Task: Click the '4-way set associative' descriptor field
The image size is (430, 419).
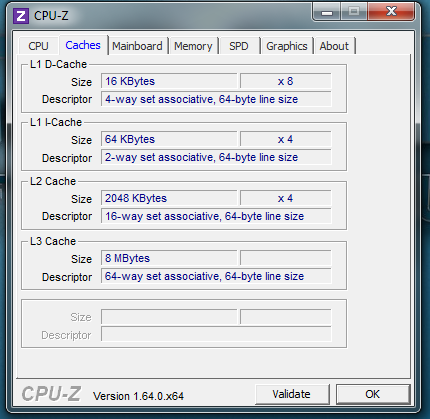Action: 216,99
